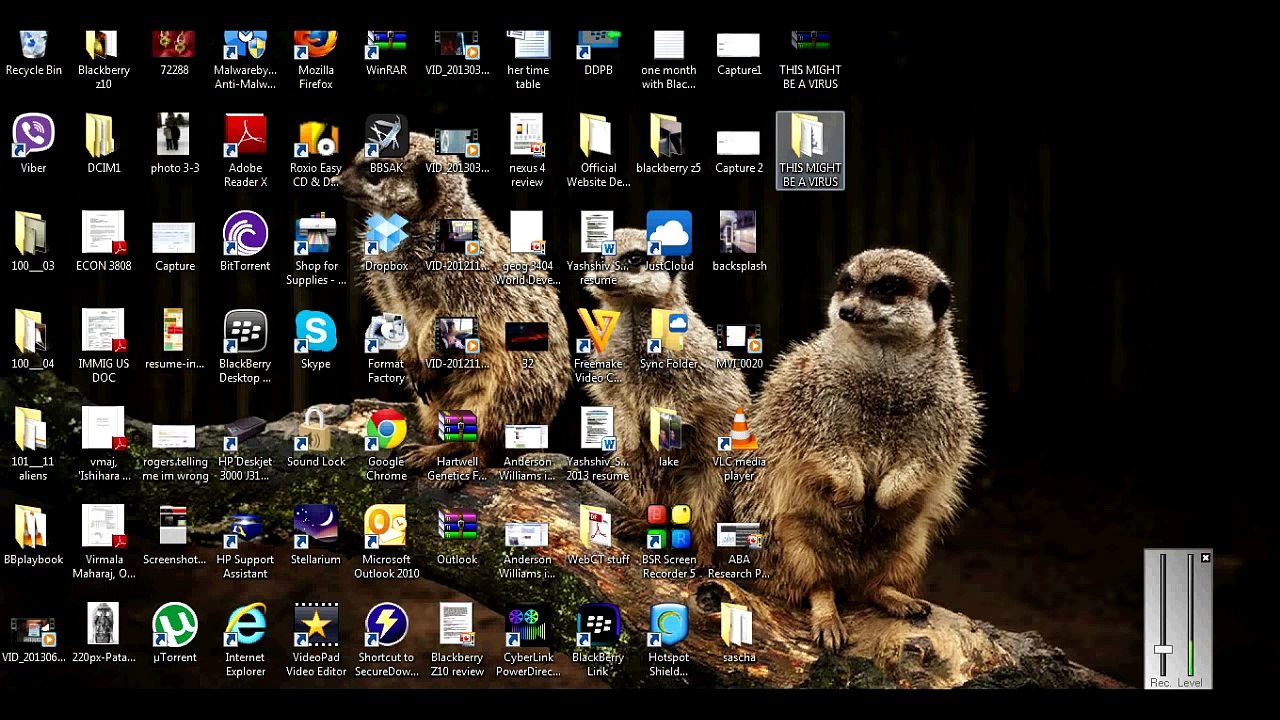
Task: Select the Blackberry Z10 review document
Action: click(457, 642)
